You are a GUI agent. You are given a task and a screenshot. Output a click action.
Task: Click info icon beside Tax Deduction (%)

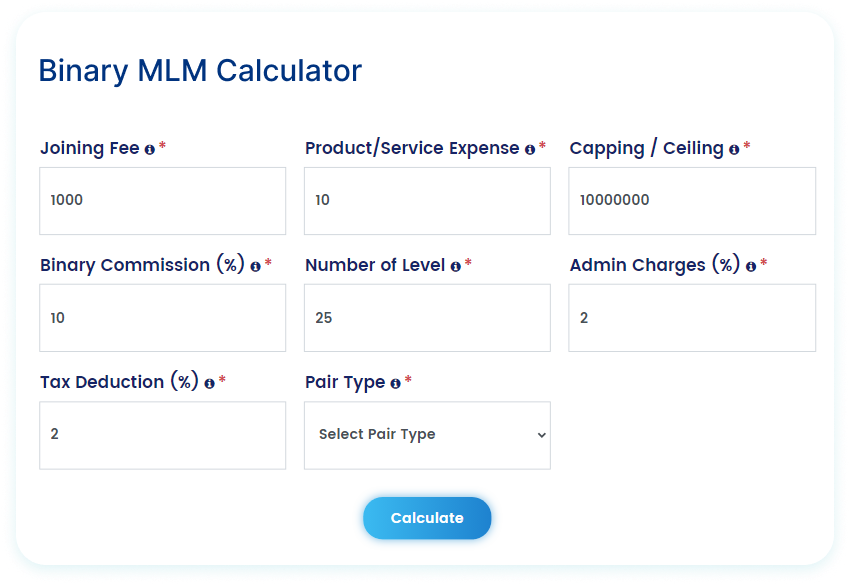point(209,383)
